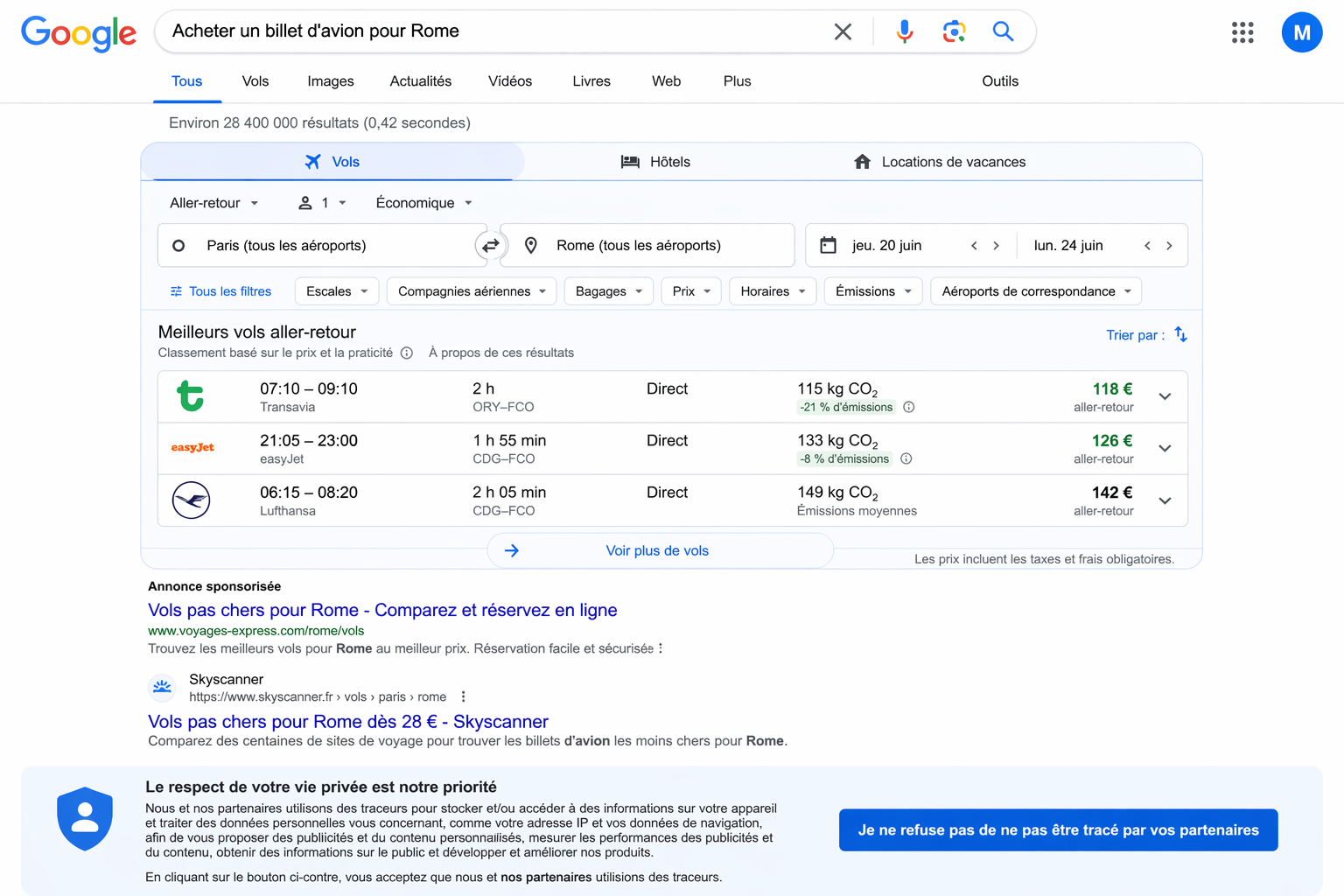Open the Google apps grid
Image resolution: width=1344 pixels, height=896 pixels.
click(1242, 32)
